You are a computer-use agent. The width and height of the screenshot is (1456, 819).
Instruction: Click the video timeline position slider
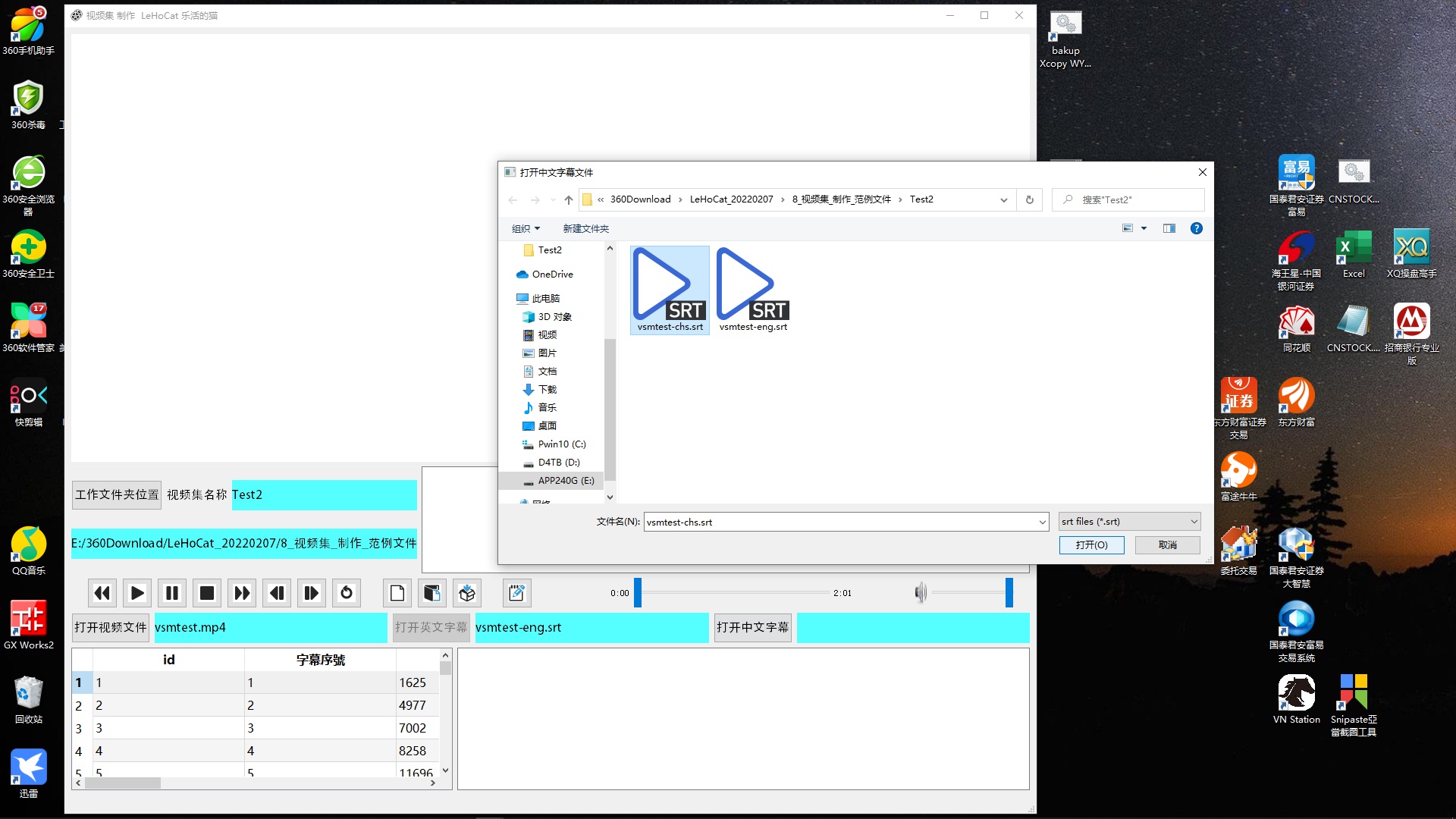tap(638, 593)
